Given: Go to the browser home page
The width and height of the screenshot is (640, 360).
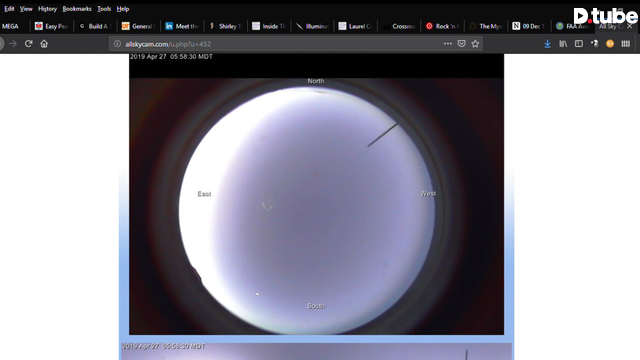Looking at the screenshot, I should 44,44.
